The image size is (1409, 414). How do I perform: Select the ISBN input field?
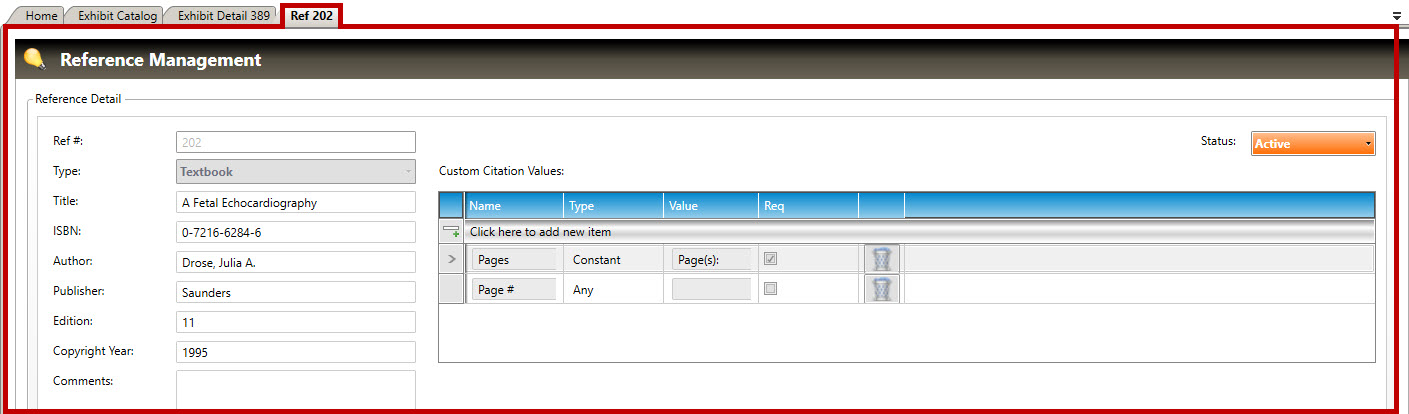(x=295, y=232)
